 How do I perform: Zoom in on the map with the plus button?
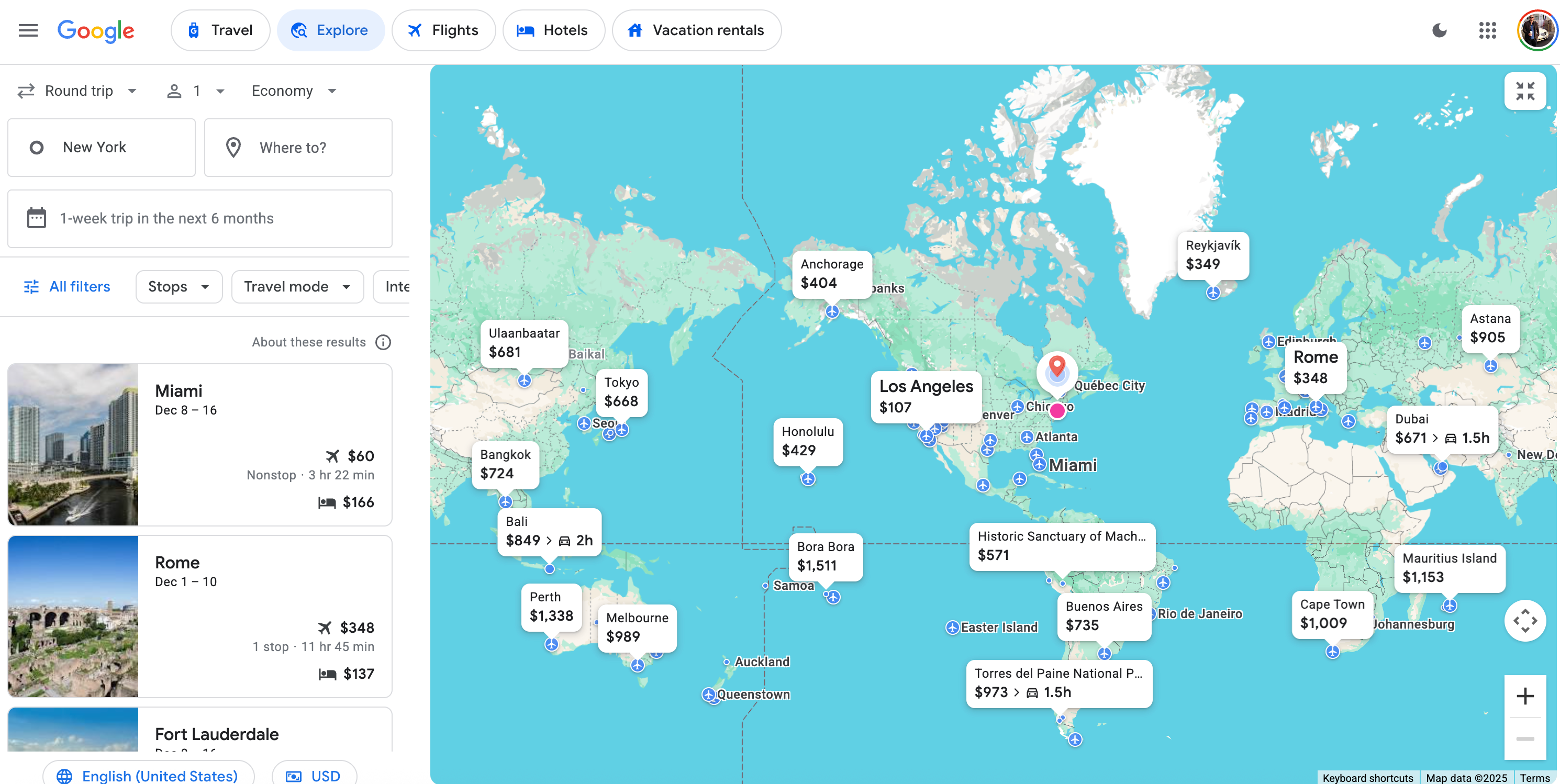click(1525, 695)
